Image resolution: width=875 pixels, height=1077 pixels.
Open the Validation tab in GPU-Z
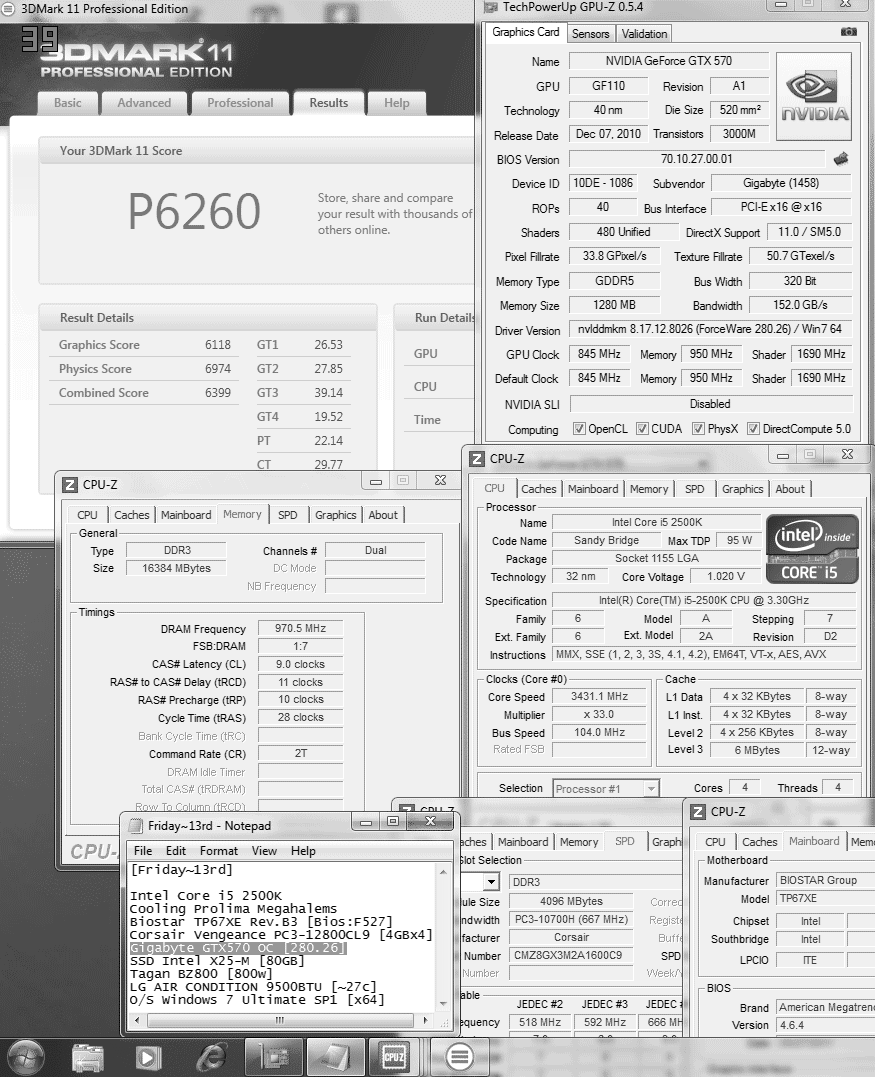(644, 34)
